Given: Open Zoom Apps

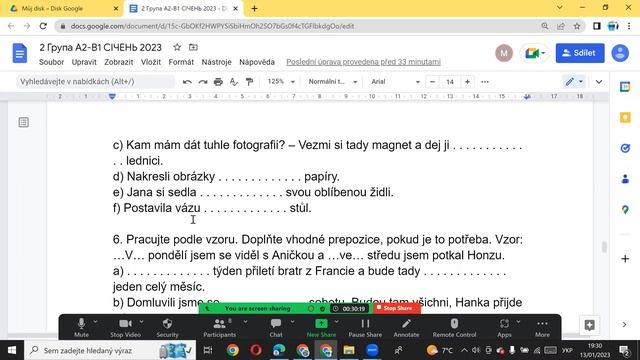Looking at the screenshot, I should click(x=504, y=328).
